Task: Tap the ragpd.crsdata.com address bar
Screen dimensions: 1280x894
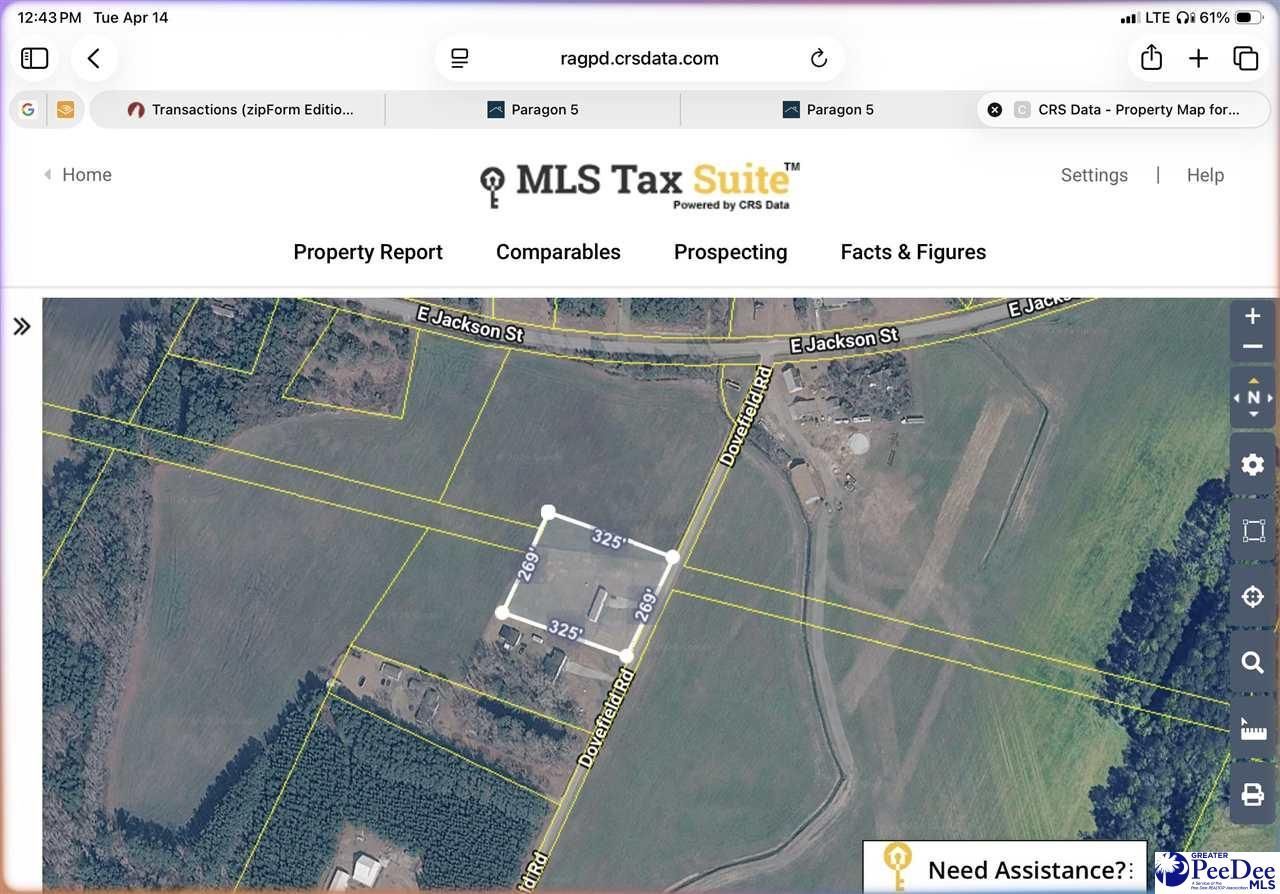Action: (x=639, y=58)
